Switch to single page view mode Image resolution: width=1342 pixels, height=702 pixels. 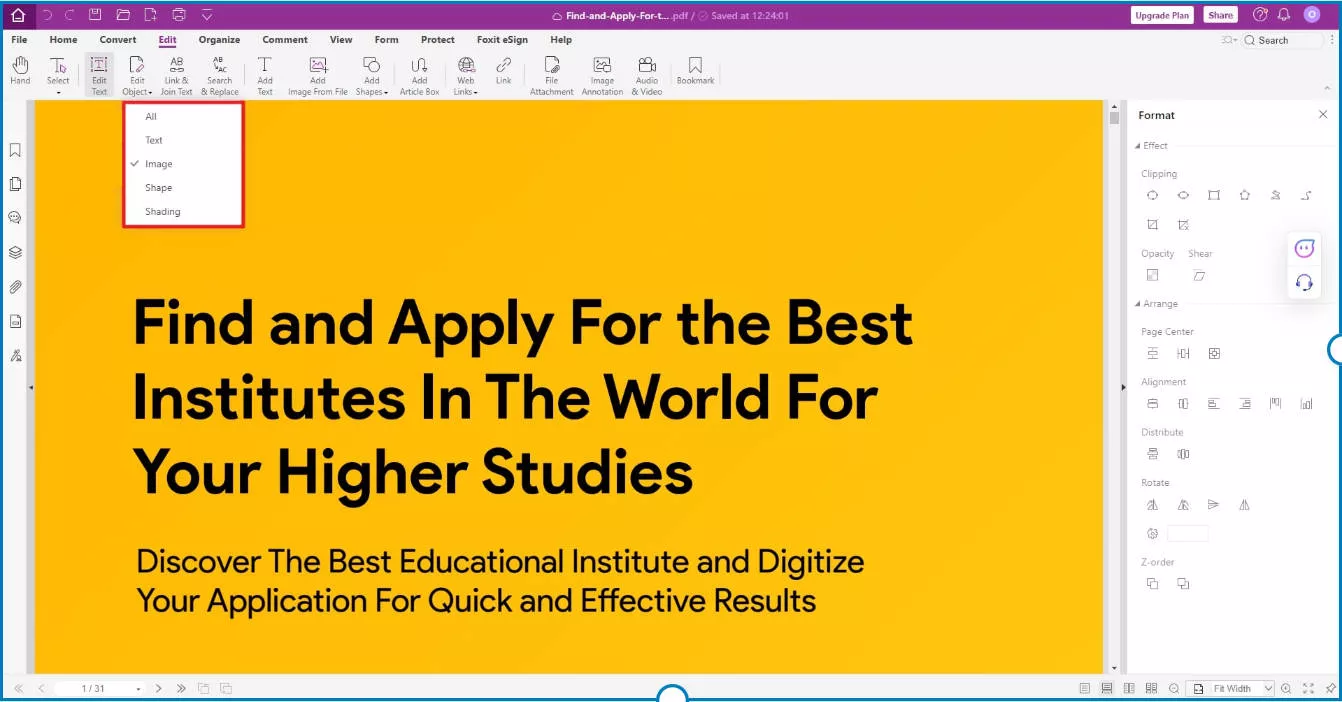1085,688
